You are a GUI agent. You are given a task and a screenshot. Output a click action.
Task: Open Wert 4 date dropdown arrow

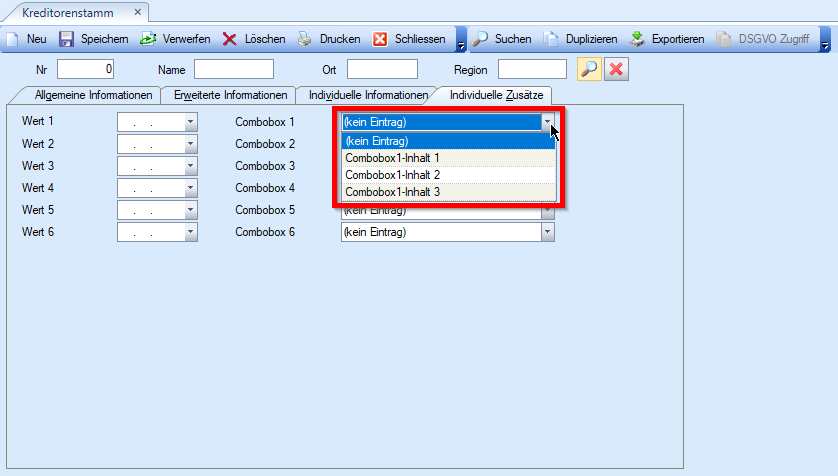191,188
